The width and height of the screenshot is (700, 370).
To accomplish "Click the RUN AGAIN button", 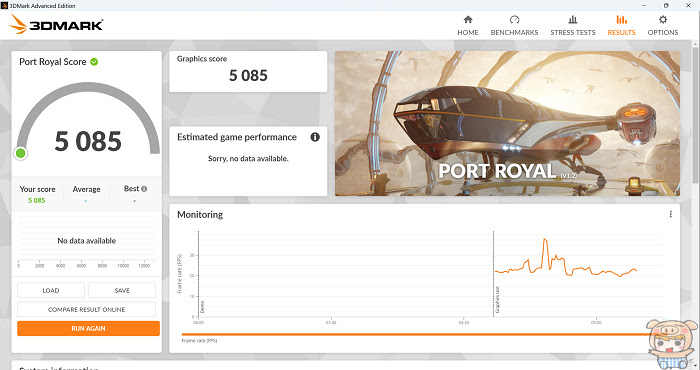I will click(x=88, y=328).
